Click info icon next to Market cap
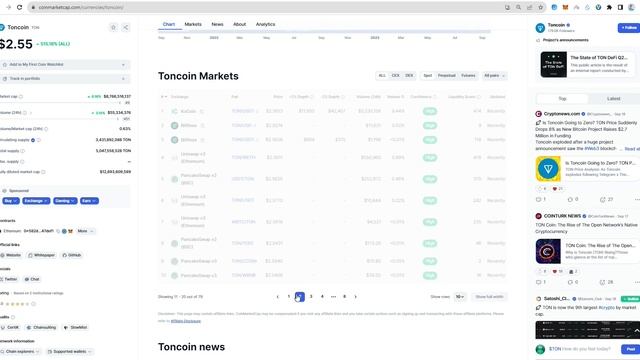 point(21,97)
